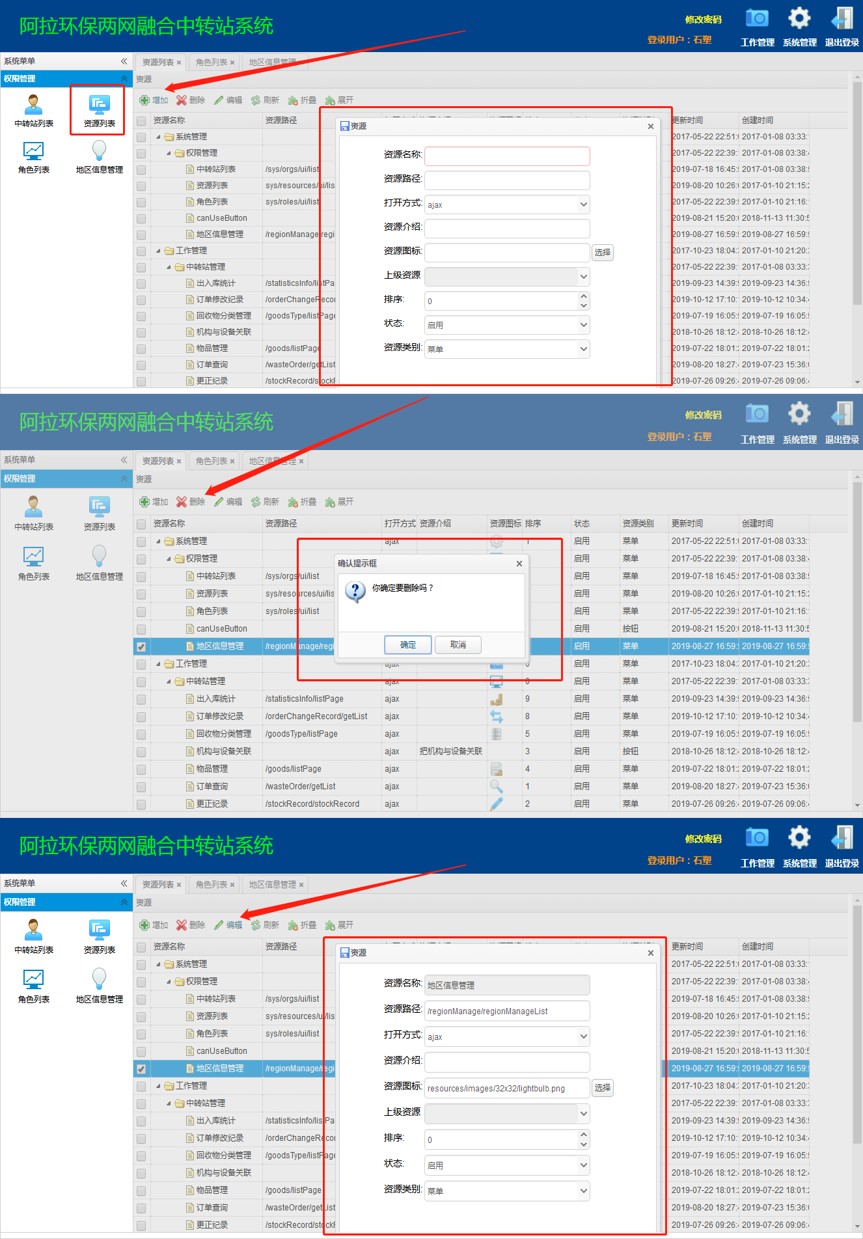Viewport: 863px width, 1239px height.
Task: Collapse 系统管理 tree node in middle screenshot
Action: pyautogui.click(x=157, y=541)
